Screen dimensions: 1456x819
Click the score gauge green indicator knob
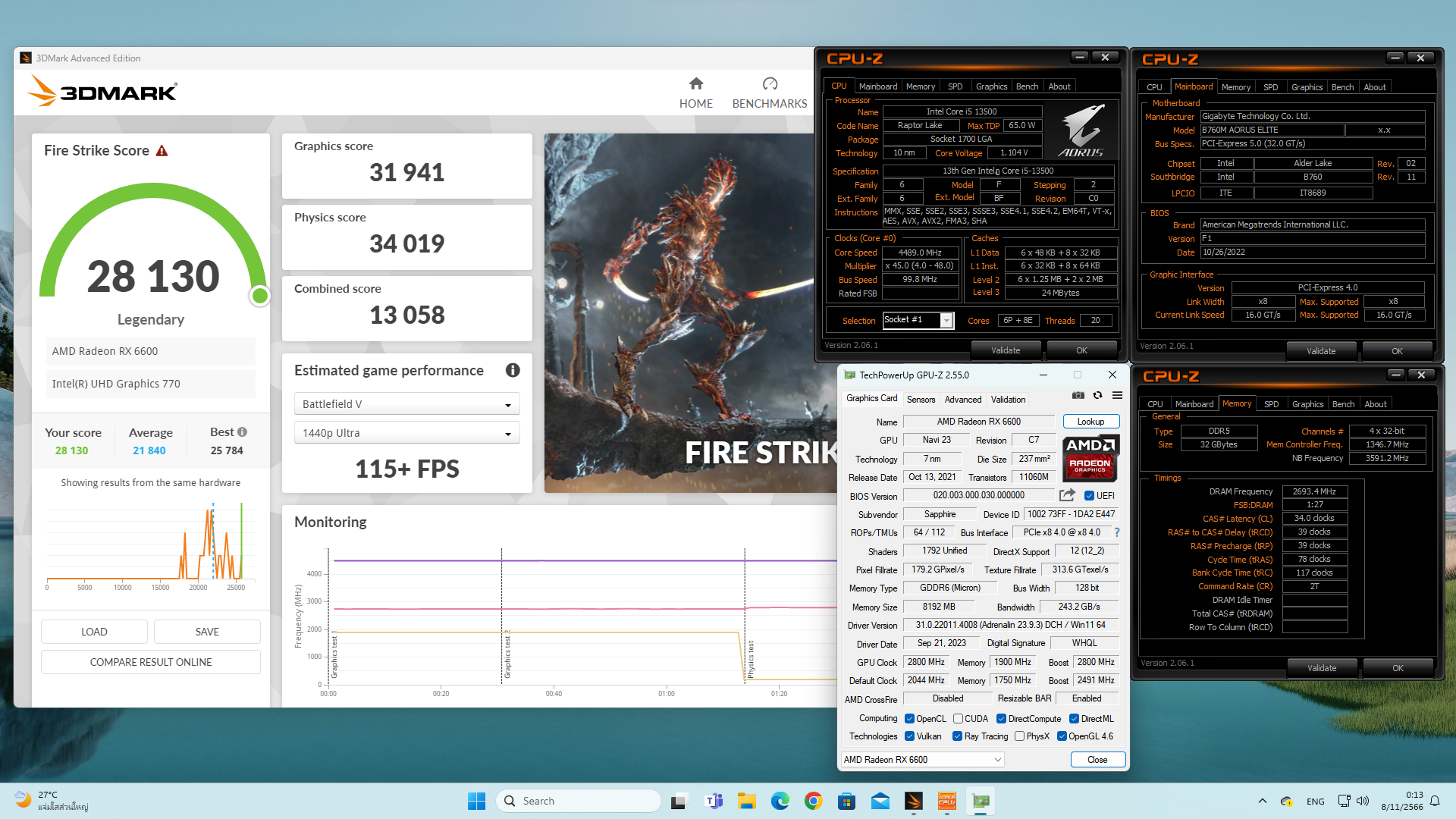tap(259, 296)
